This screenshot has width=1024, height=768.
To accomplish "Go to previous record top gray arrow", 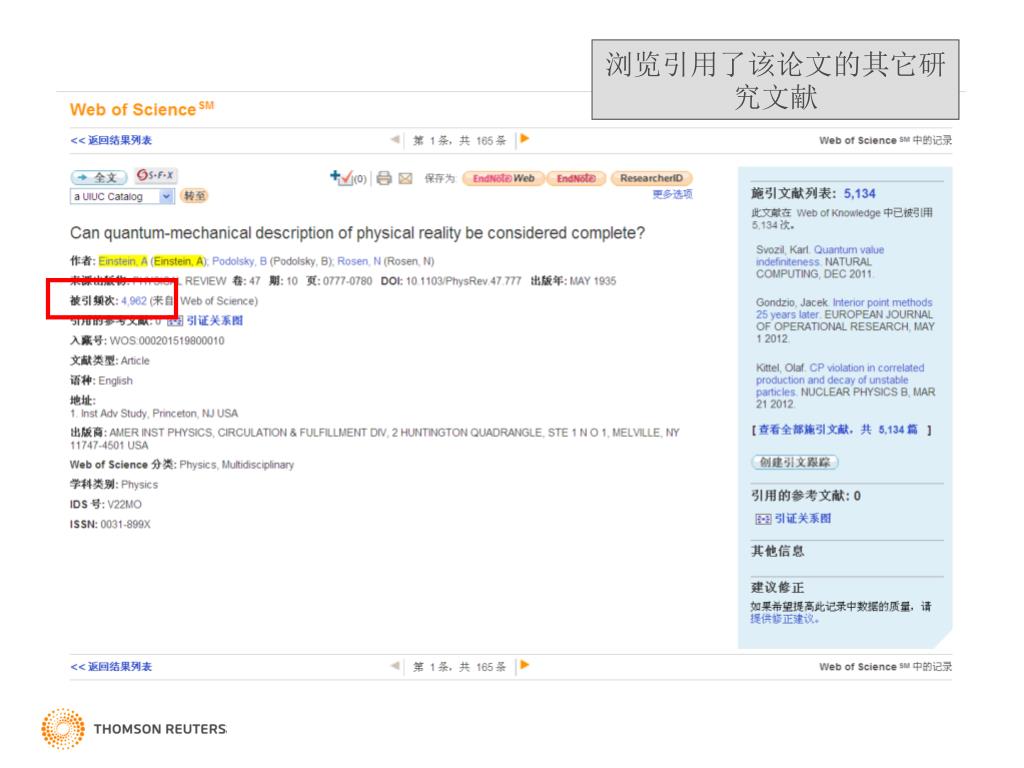I will point(395,139).
